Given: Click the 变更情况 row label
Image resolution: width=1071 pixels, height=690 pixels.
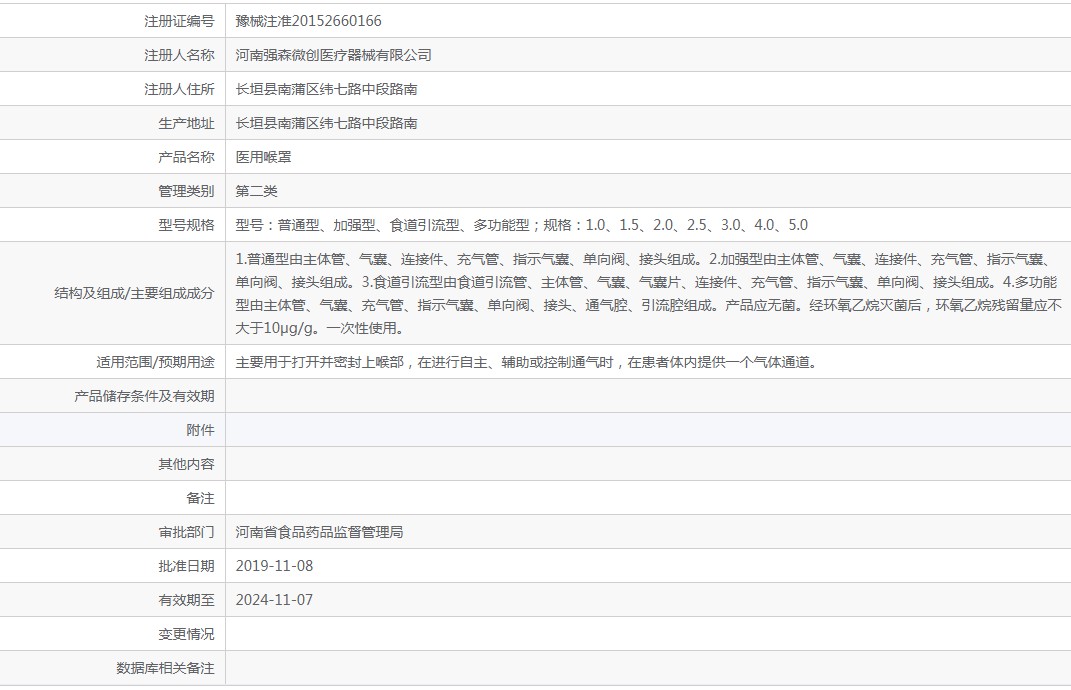Looking at the screenshot, I should [x=186, y=635].
